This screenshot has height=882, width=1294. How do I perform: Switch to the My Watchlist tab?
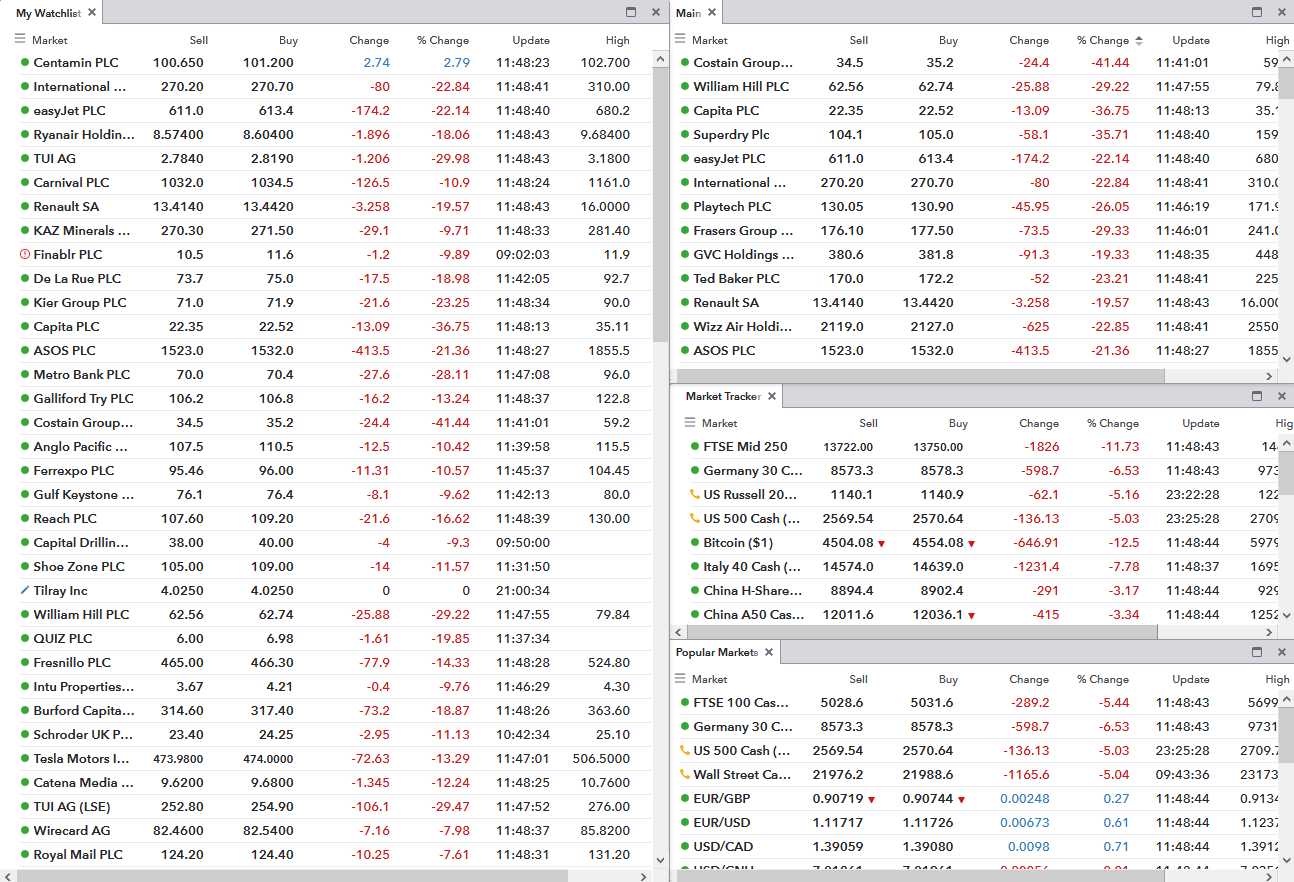pos(49,13)
